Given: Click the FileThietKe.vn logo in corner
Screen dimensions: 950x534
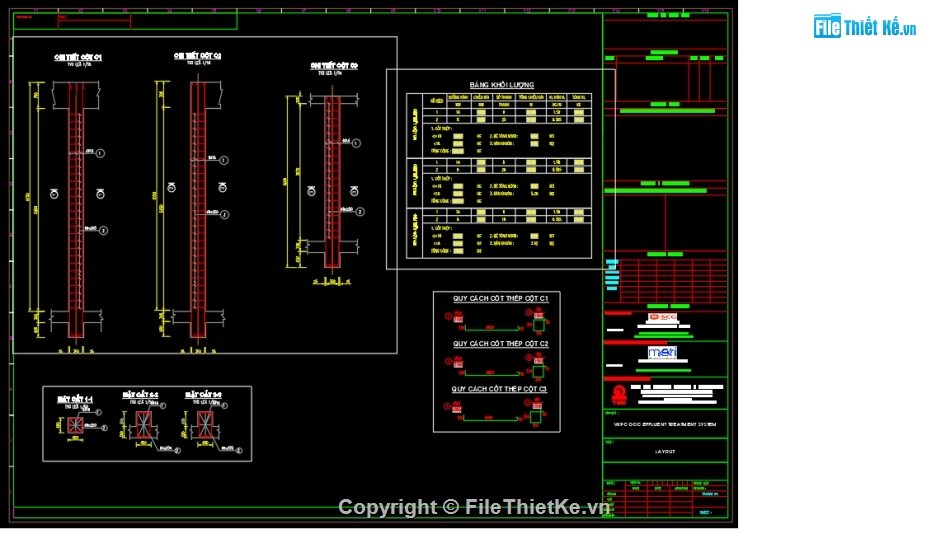Looking at the screenshot, I should click(x=865, y=27).
